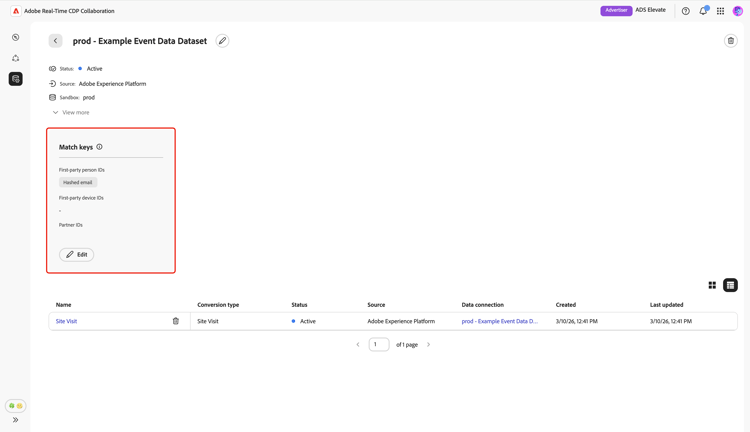Sort by the Source column header
The width and height of the screenshot is (750, 432).
[376, 305]
